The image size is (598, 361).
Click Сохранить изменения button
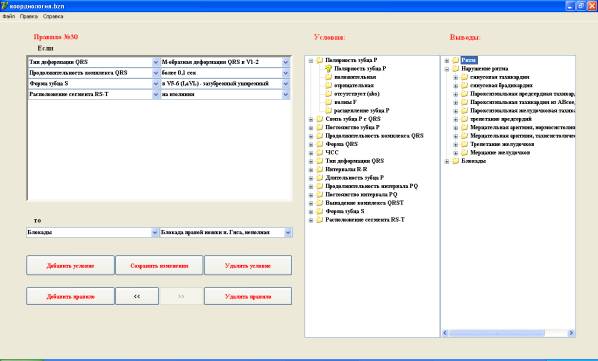(x=159, y=265)
